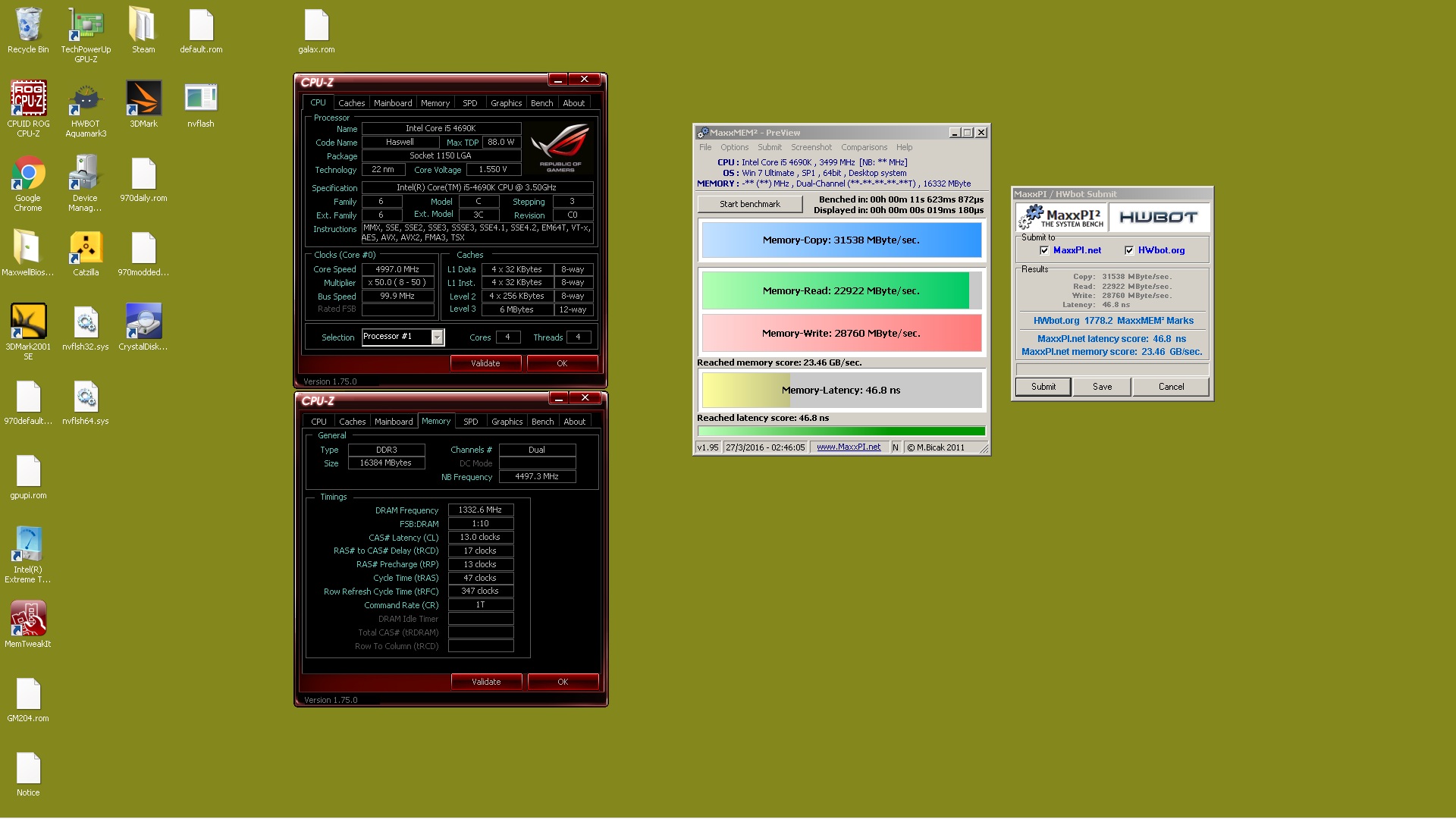Screen dimensions: 1456x819
Task: Launch CrystalDisk shortcut icon
Action: click(x=143, y=328)
